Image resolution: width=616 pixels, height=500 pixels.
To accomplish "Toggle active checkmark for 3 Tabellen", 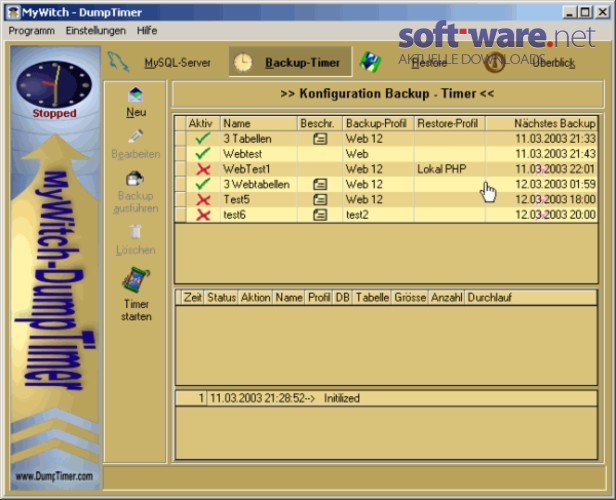I will 203,138.
